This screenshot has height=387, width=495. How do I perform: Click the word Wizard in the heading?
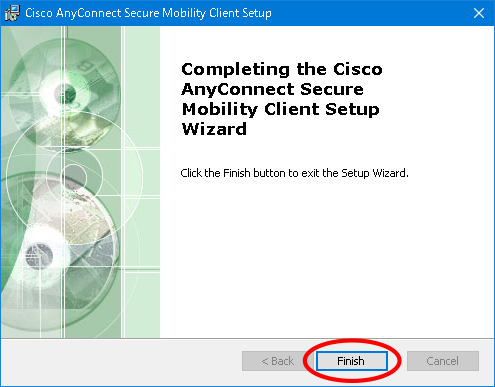click(x=214, y=129)
